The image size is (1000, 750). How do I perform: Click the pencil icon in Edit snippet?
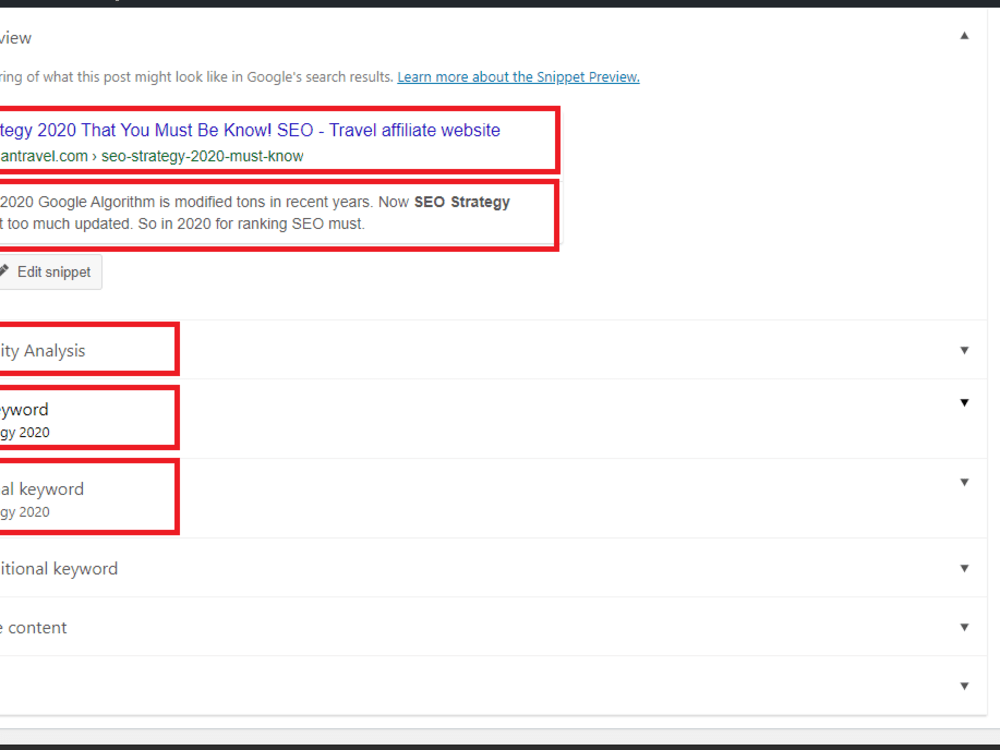[4, 271]
